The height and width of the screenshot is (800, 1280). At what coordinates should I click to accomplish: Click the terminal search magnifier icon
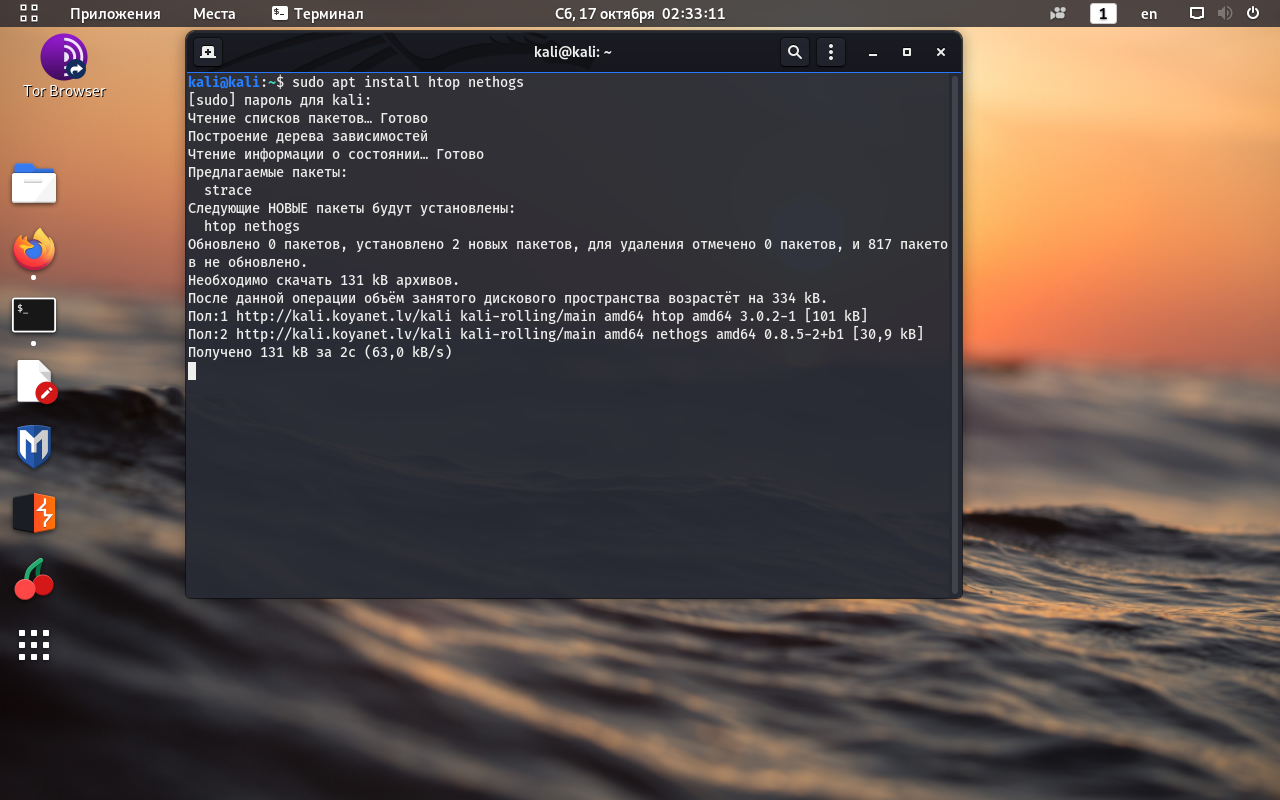coord(795,52)
